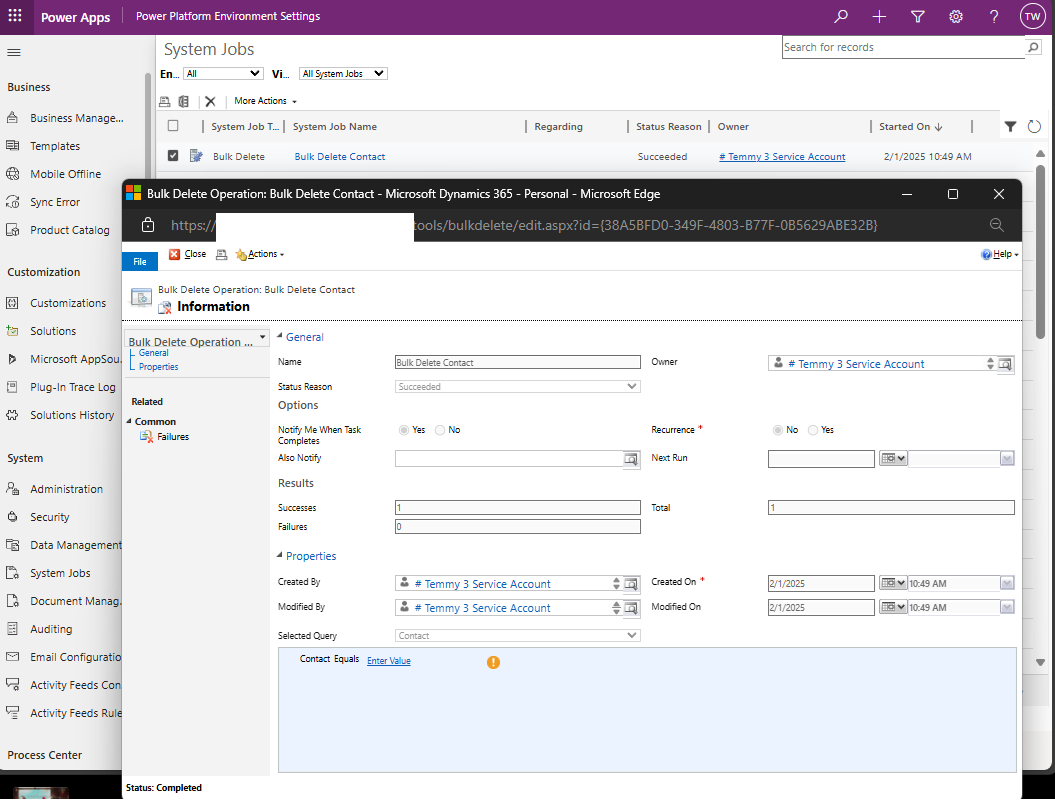Screen dimensions: 1055x800
Task: Open the settings gear icon
Action: (955, 16)
